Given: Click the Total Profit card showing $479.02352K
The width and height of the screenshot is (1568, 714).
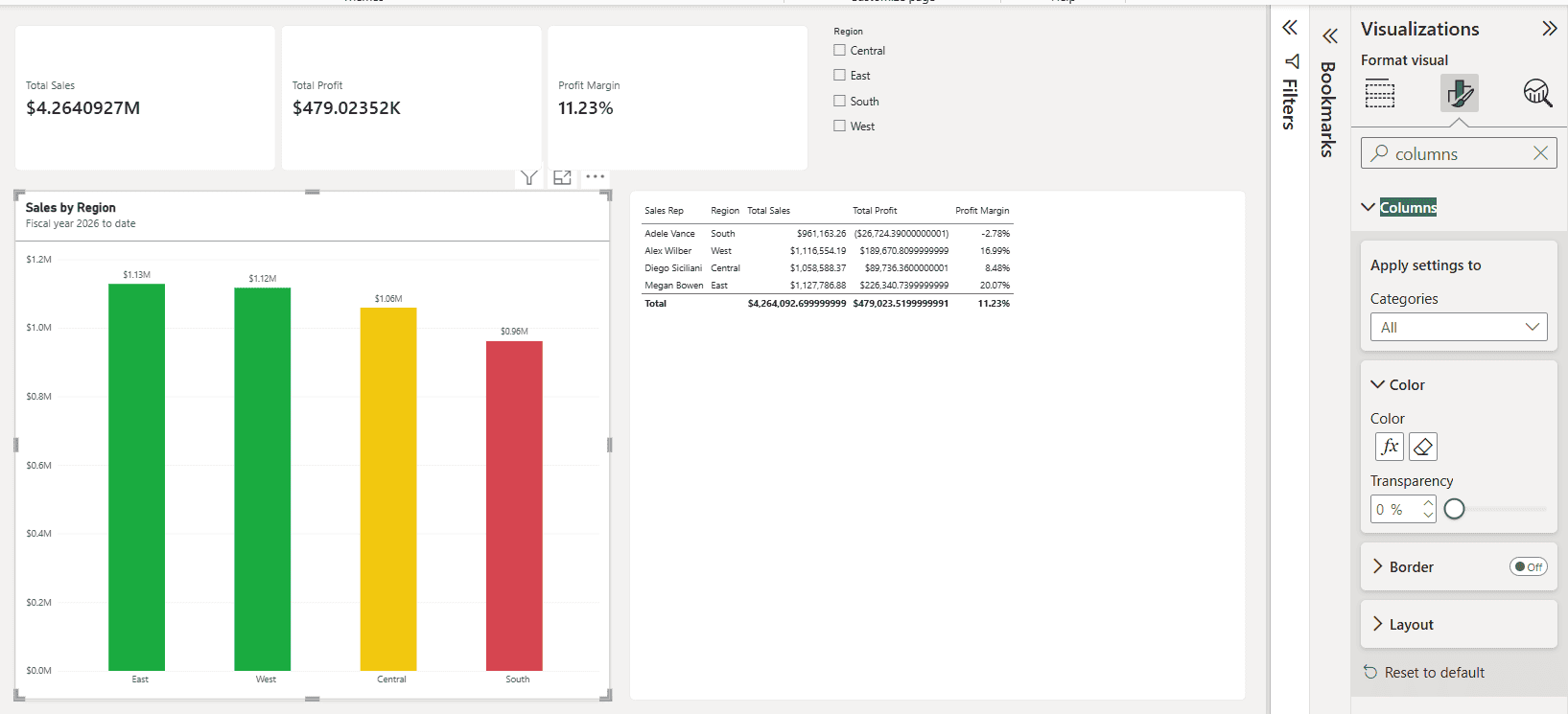Looking at the screenshot, I should tap(411, 98).
